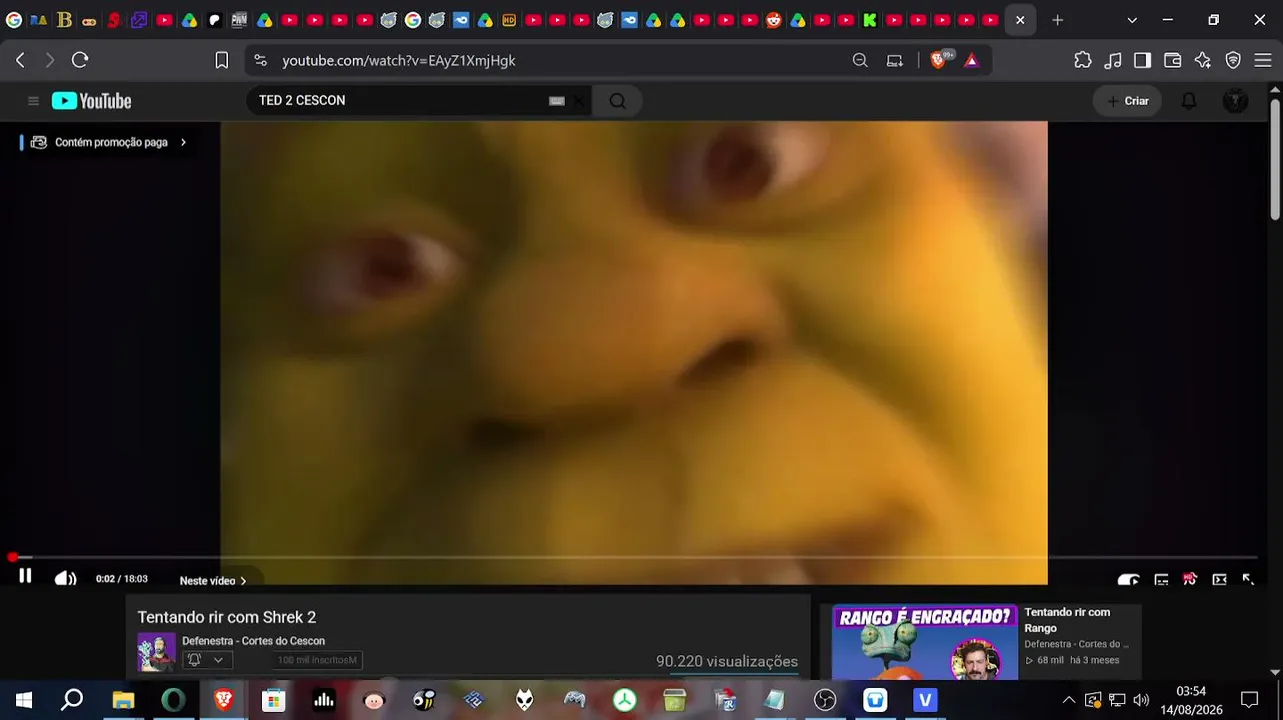Click the address bar URL youtube.com/watch
Image resolution: width=1283 pixels, height=720 pixels.
[x=399, y=60]
